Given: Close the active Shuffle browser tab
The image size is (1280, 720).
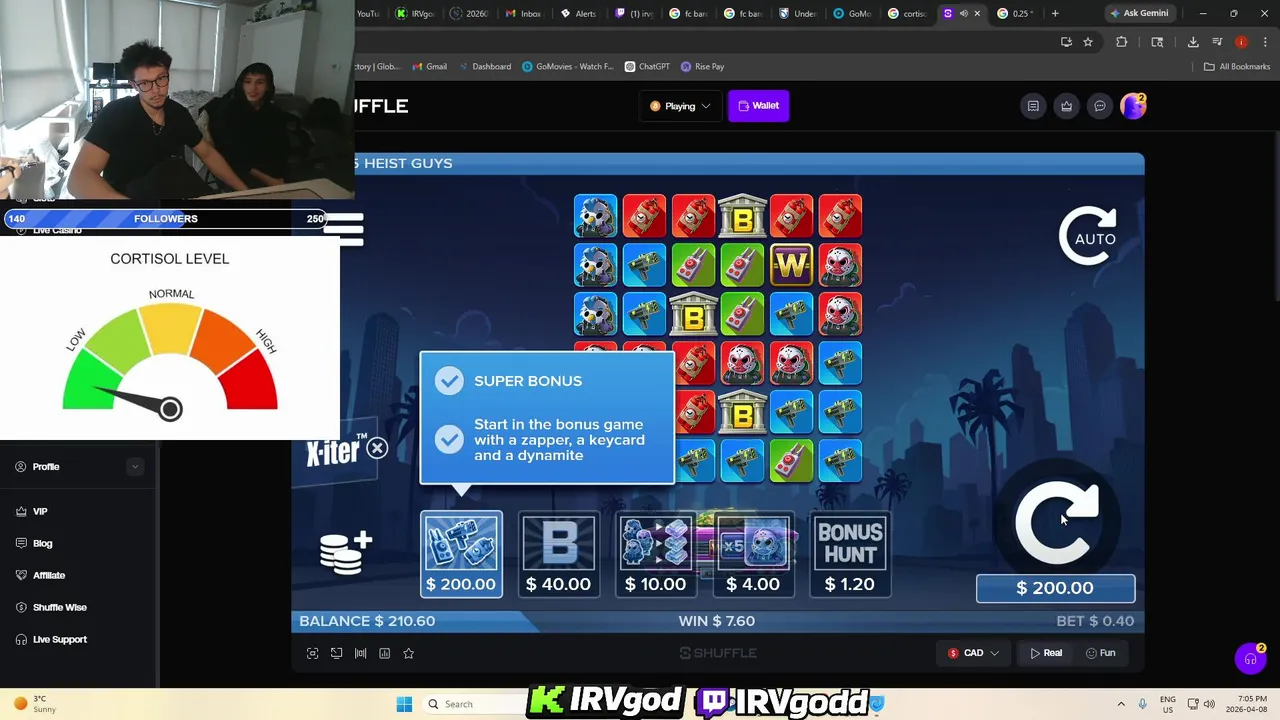Looking at the screenshot, I should pos(977,13).
